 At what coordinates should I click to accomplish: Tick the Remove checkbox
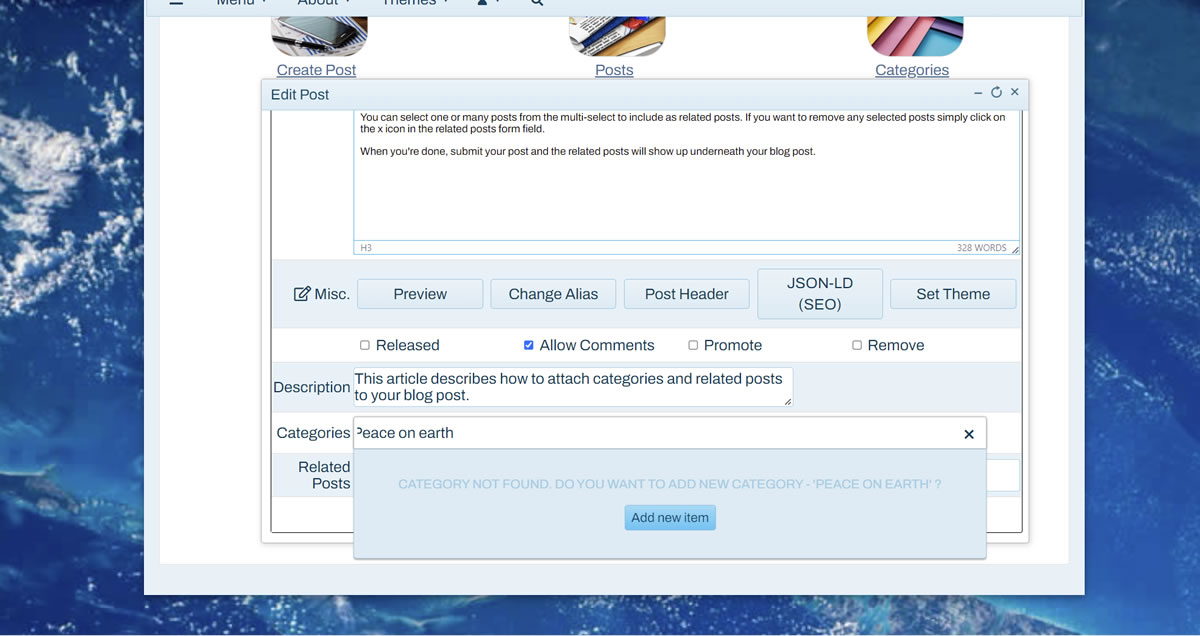tap(857, 345)
